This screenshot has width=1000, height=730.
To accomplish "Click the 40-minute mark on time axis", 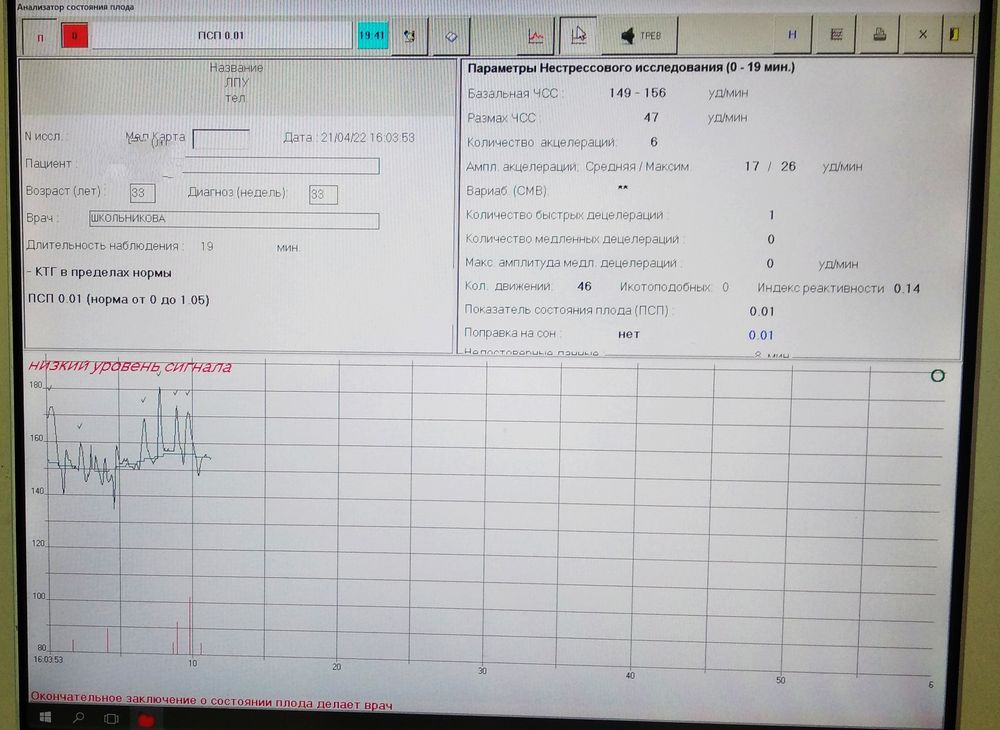I will point(630,675).
